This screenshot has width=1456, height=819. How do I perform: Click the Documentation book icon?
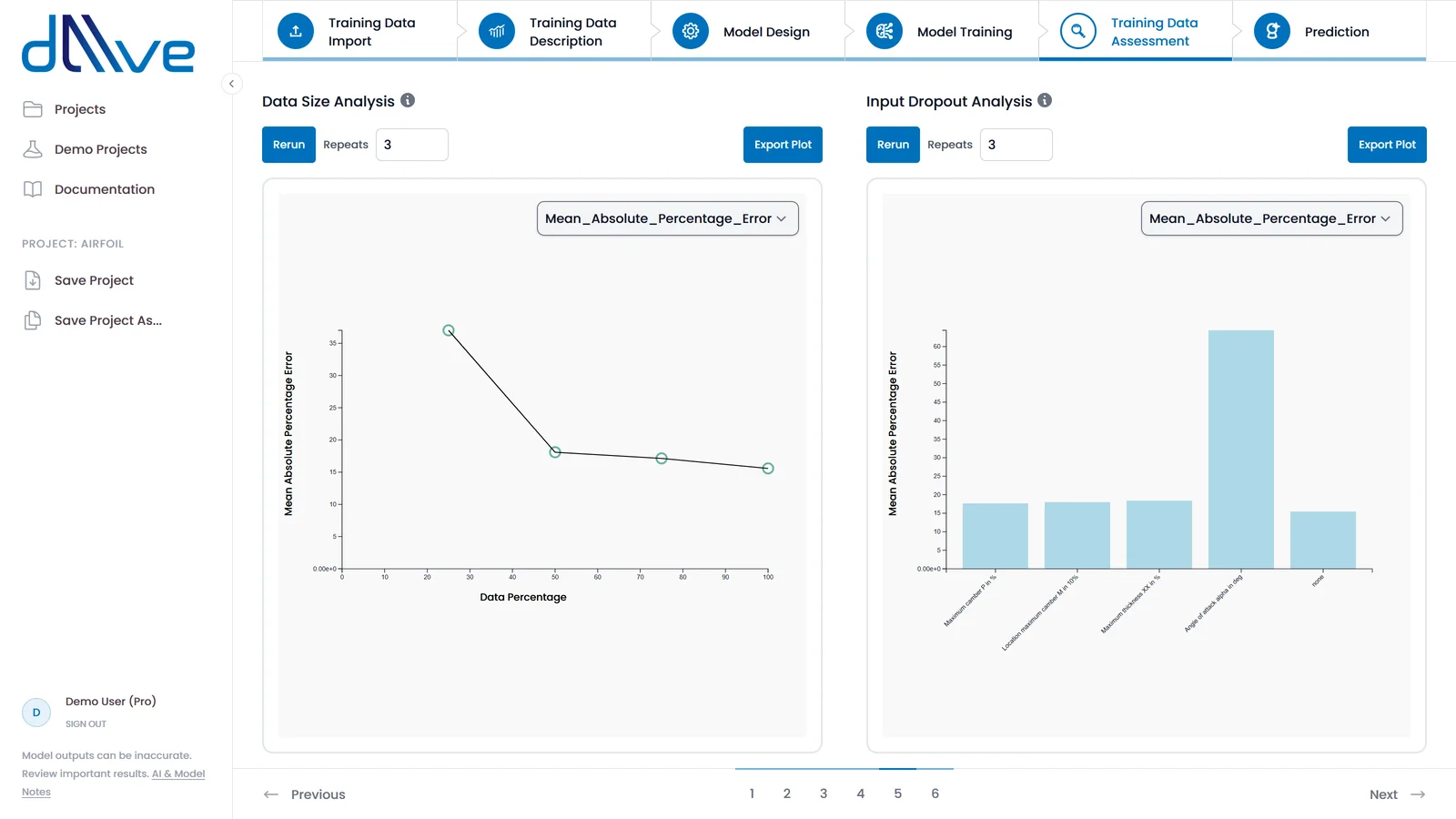tap(33, 189)
